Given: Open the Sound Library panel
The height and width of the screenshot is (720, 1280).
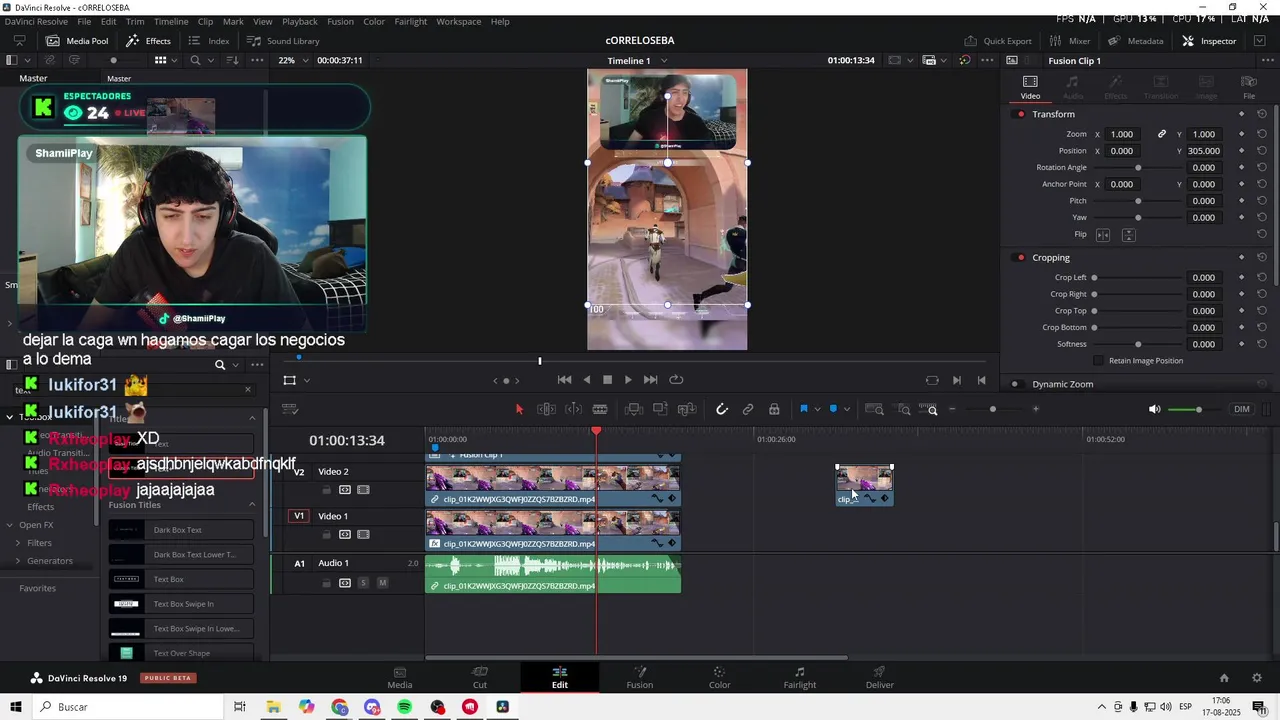Looking at the screenshot, I should point(283,41).
